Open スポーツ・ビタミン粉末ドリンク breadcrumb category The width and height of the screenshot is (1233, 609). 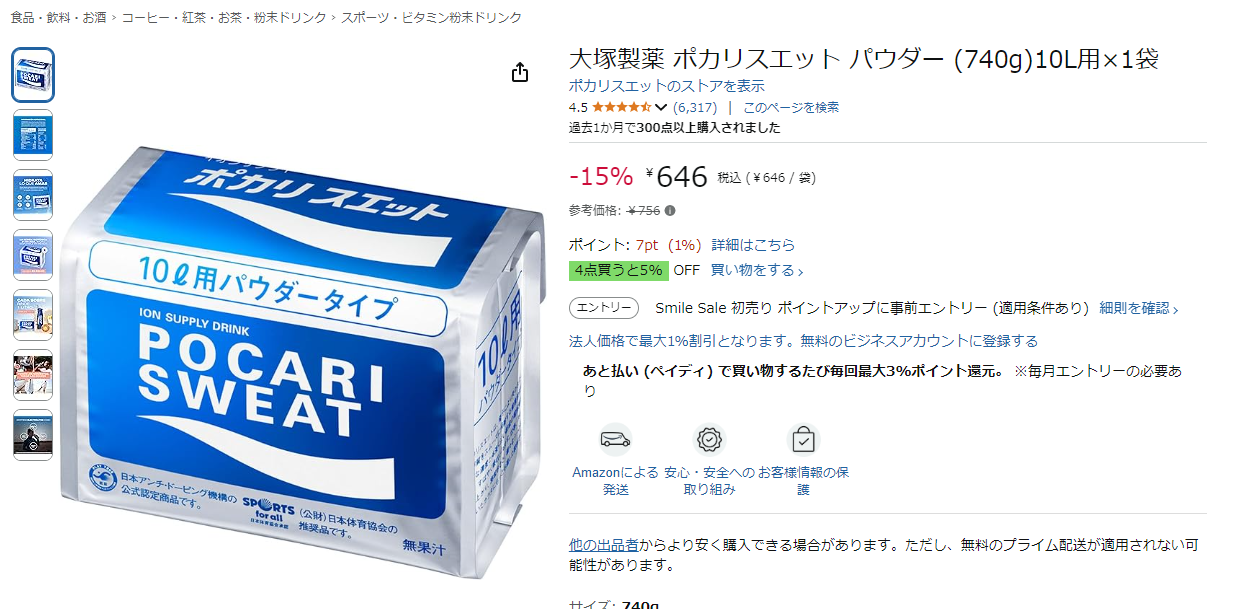pyautogui.click(x=431, y=18)
